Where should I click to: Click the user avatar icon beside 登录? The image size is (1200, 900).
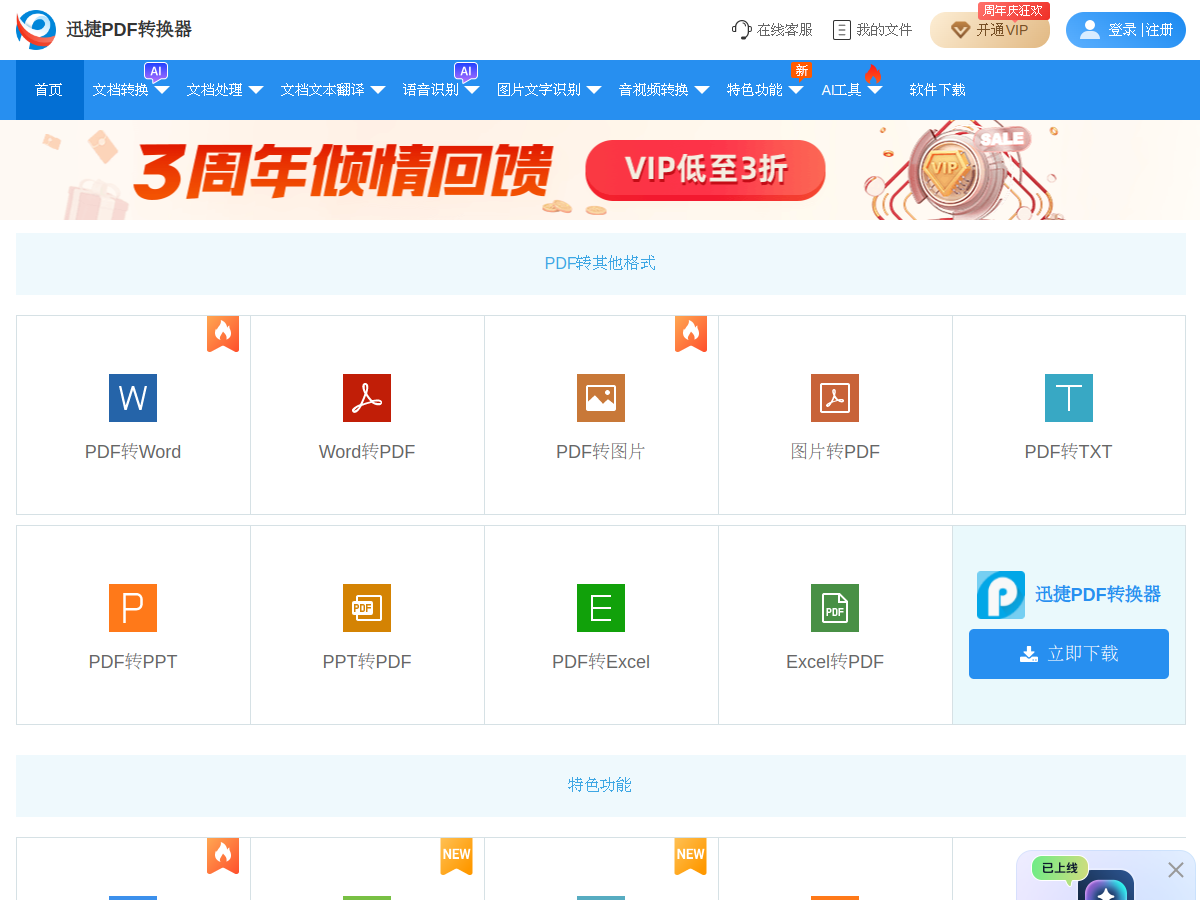pos(1090,30)
